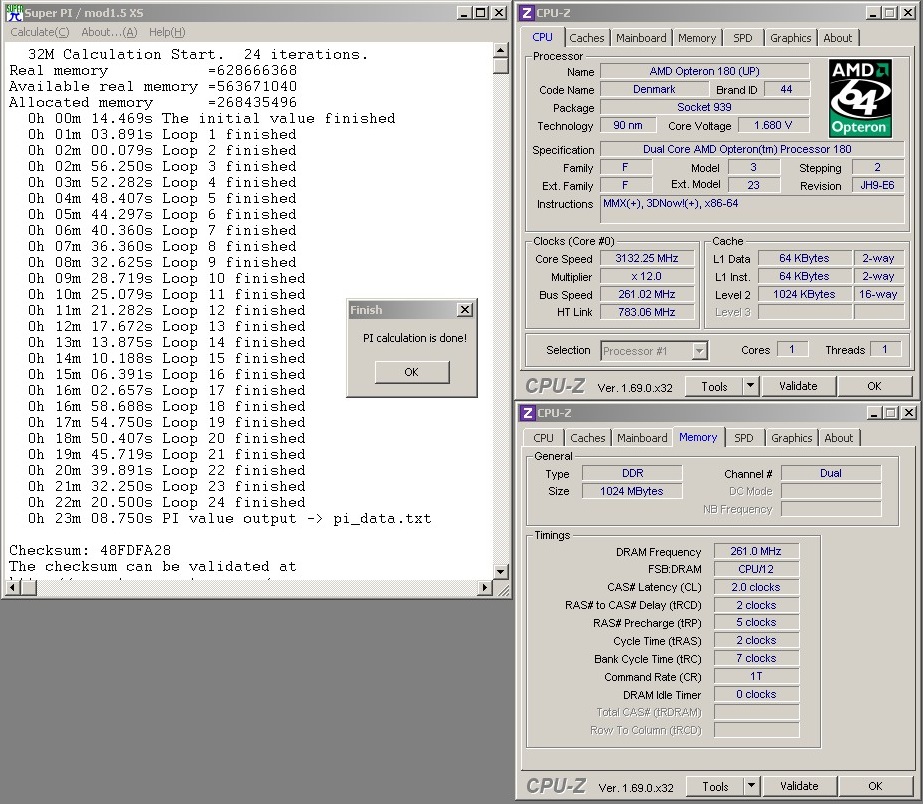The image size is (923, 804).
Task: Switch to Caches tab in lower CPU-Z
Action: (x=587, y=438)
